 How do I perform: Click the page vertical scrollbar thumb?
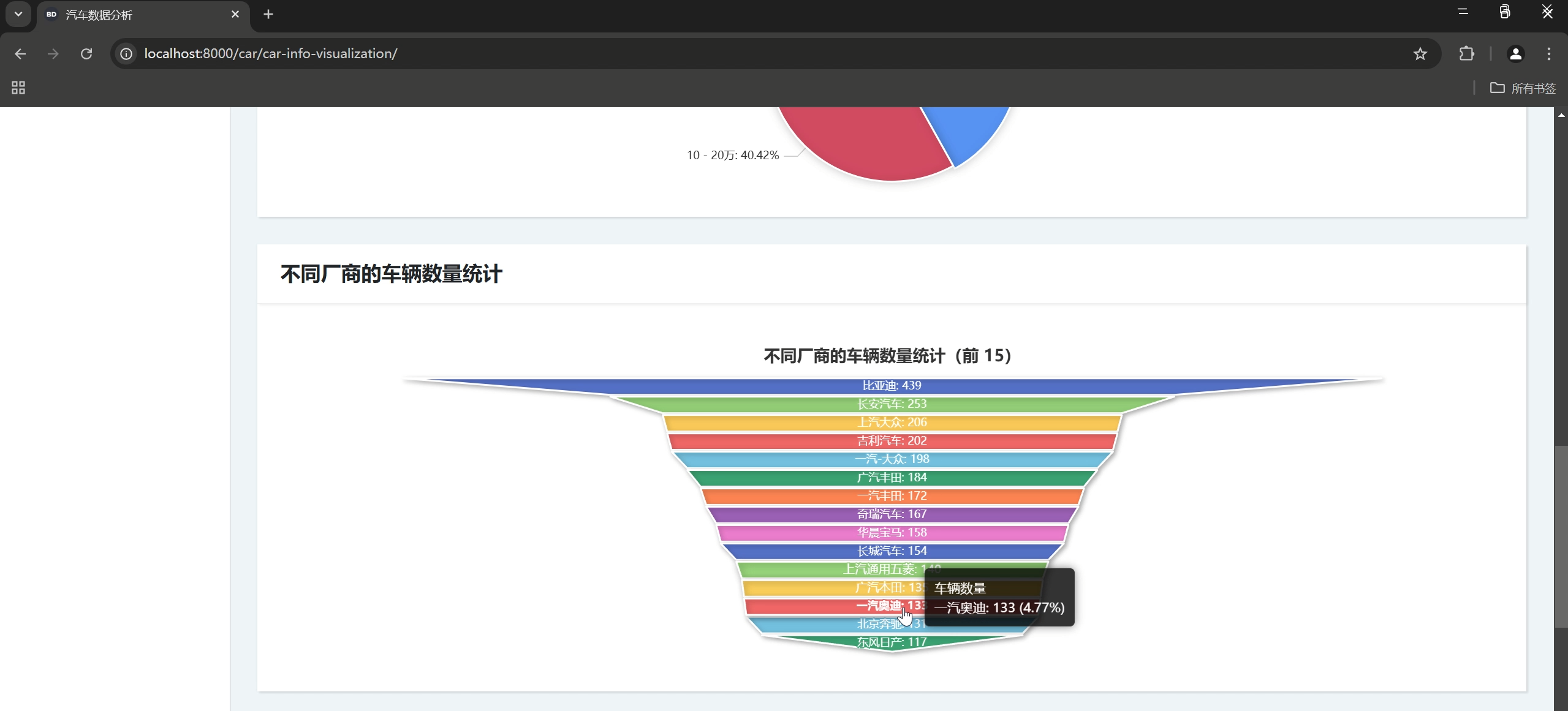click(1561, 536)
